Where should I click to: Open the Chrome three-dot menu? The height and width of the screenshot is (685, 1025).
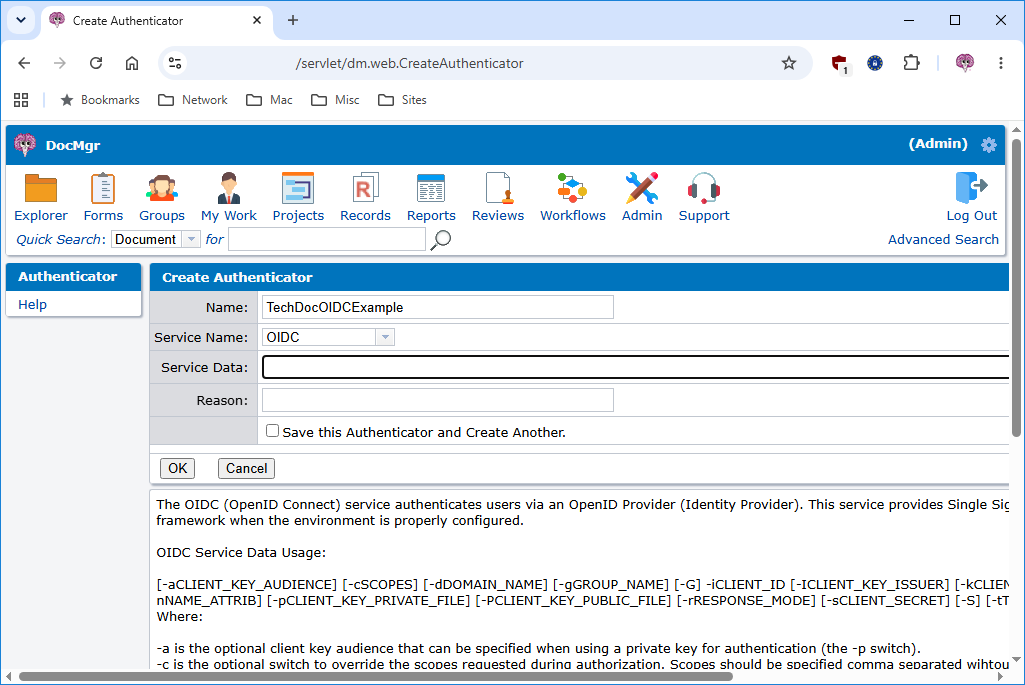click(1001, 63)
